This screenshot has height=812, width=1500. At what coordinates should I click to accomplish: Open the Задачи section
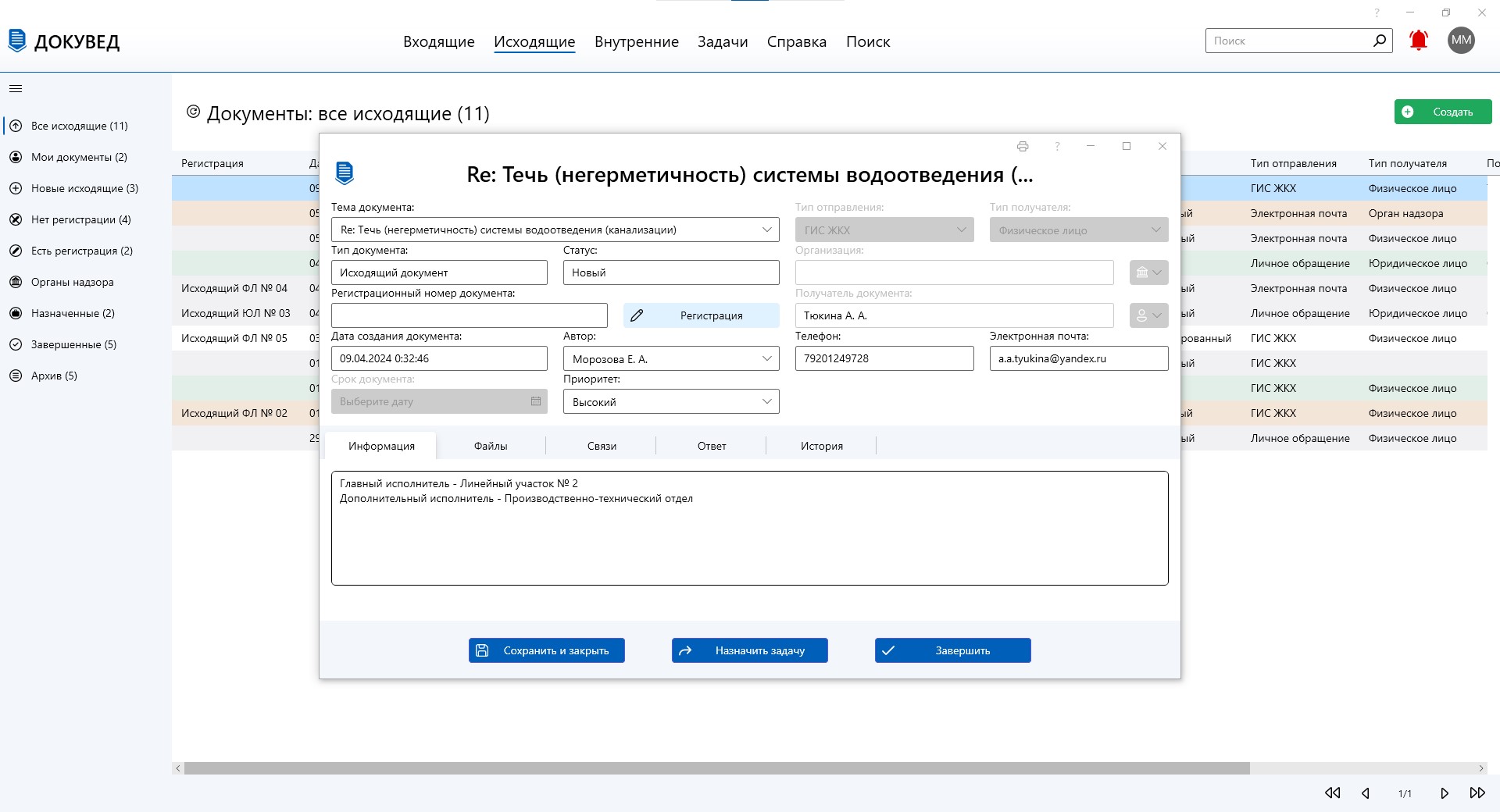[x=723, y=41]
